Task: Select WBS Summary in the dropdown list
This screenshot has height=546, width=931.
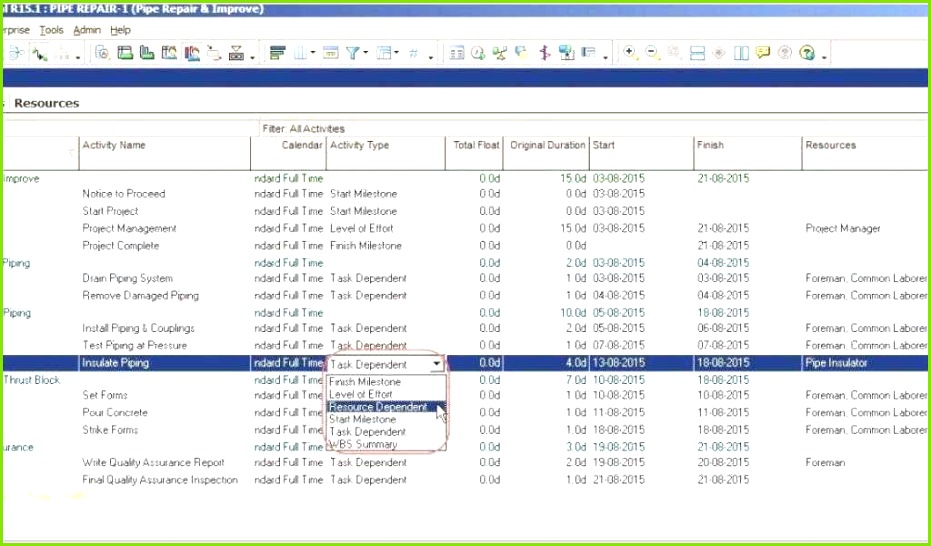Action: [363, 444]
